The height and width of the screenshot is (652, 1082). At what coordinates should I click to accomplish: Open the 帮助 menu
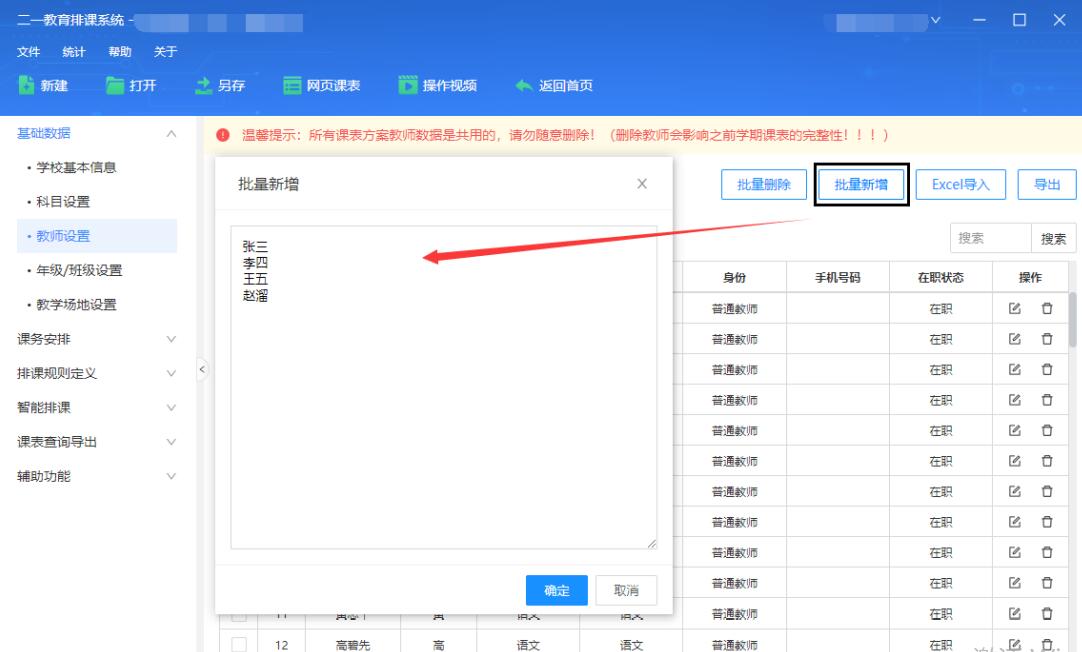119,52
